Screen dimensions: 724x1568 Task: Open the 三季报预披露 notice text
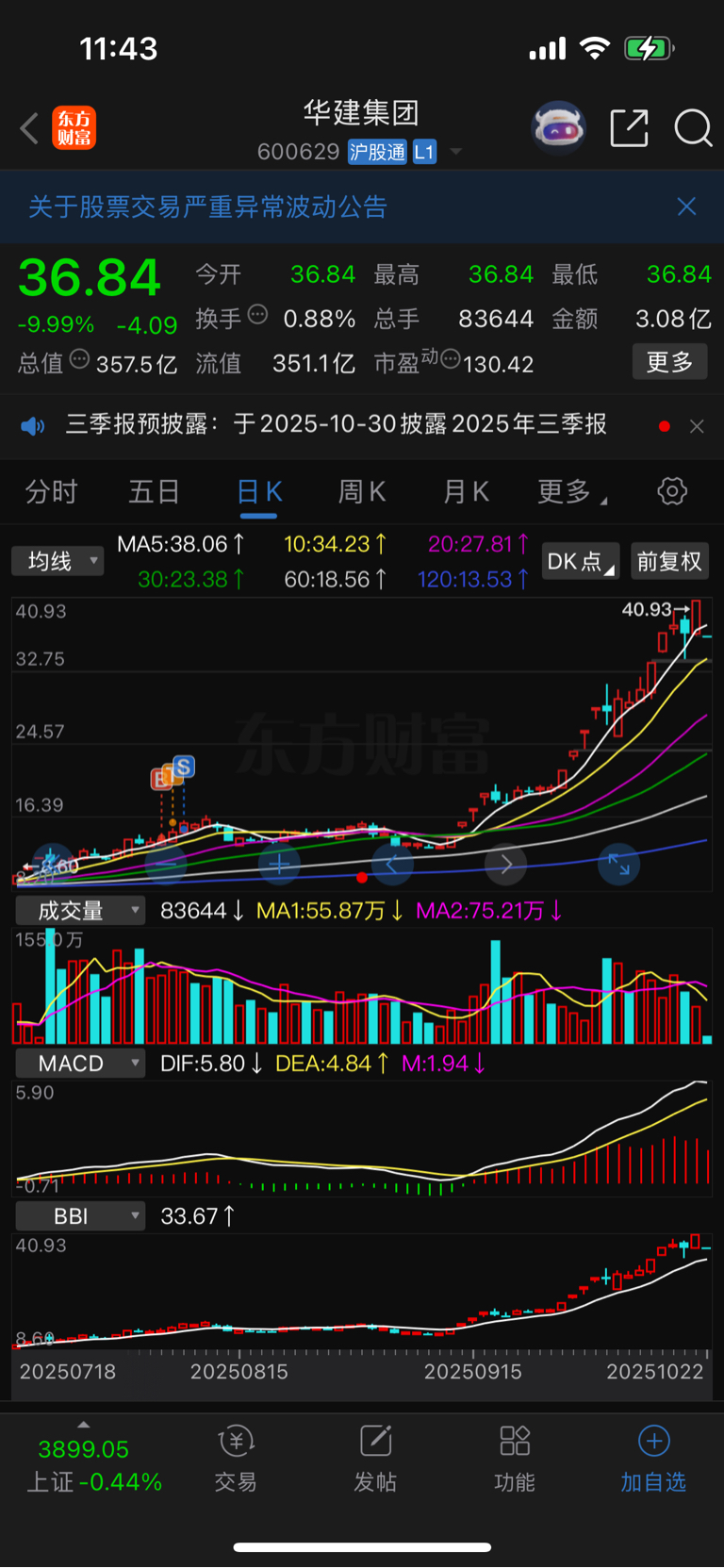click(336, 425)
